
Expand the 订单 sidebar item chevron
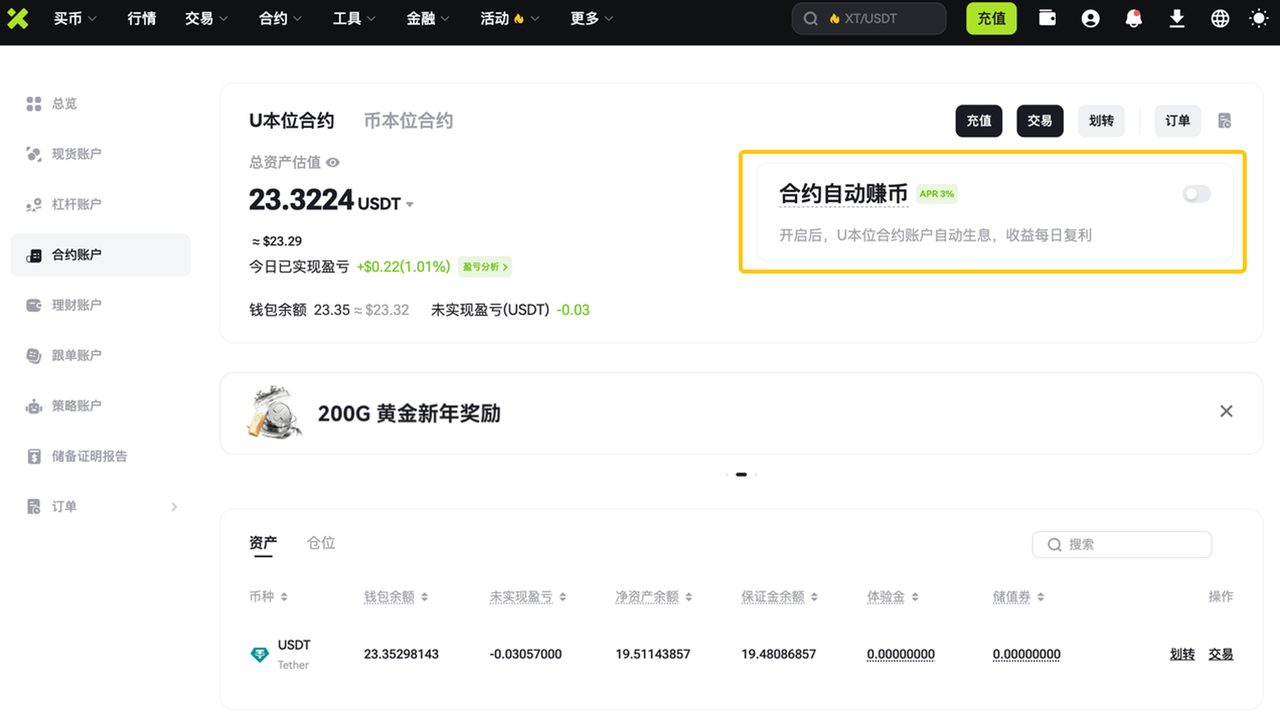click(174, 507)
